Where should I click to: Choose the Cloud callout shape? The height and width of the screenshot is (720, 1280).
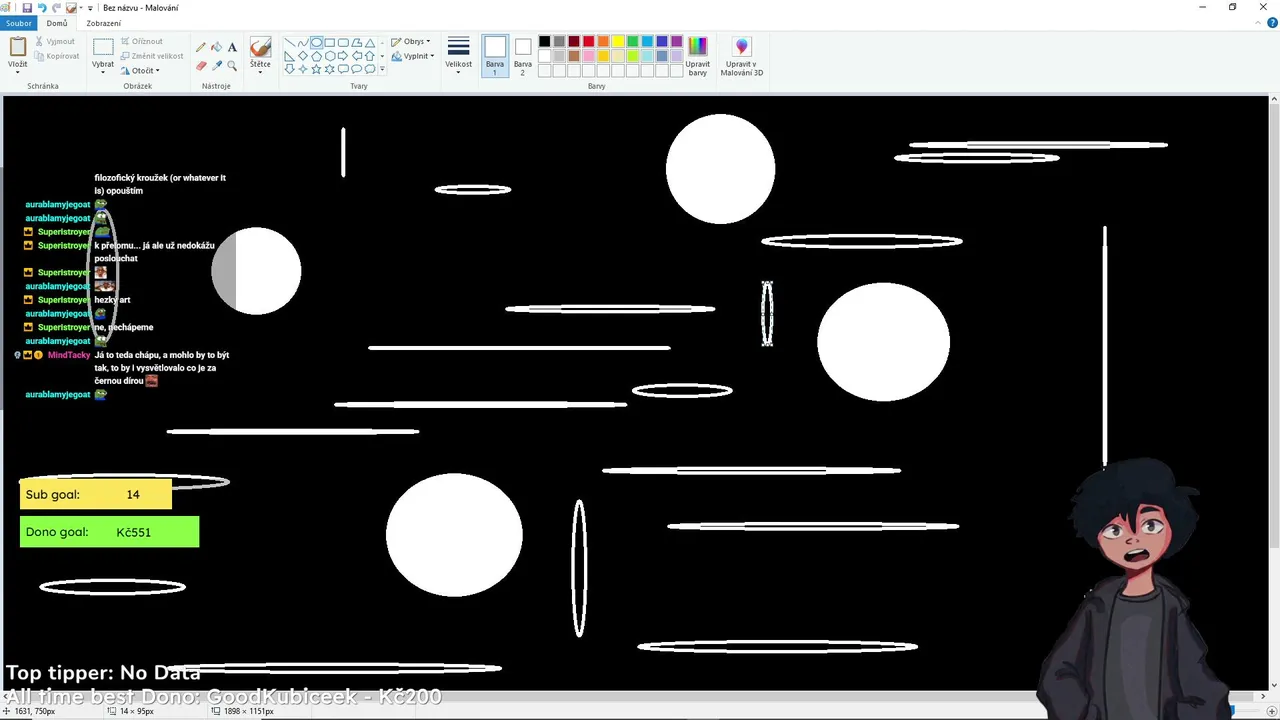pos(369,69)
